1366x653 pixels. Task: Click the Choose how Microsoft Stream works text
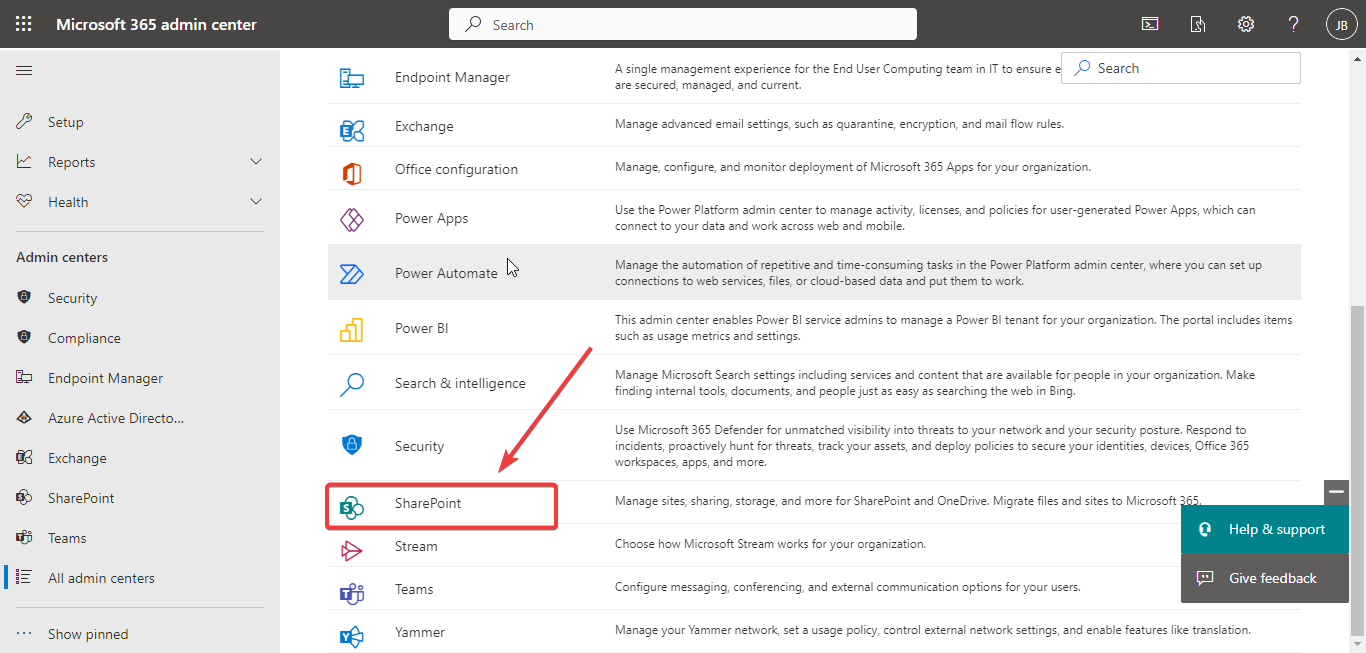(770, 544)
